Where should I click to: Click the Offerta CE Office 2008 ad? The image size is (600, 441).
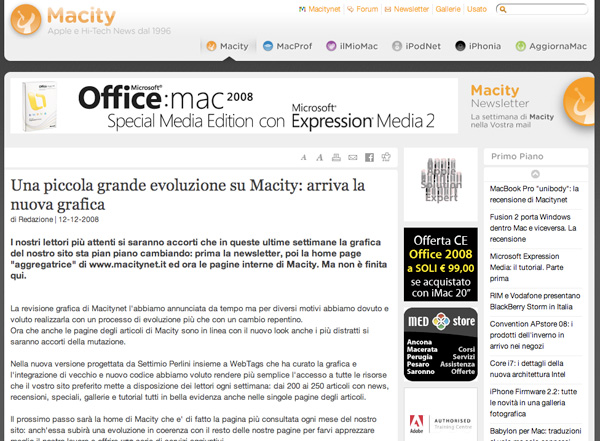[x=441, y=265]
